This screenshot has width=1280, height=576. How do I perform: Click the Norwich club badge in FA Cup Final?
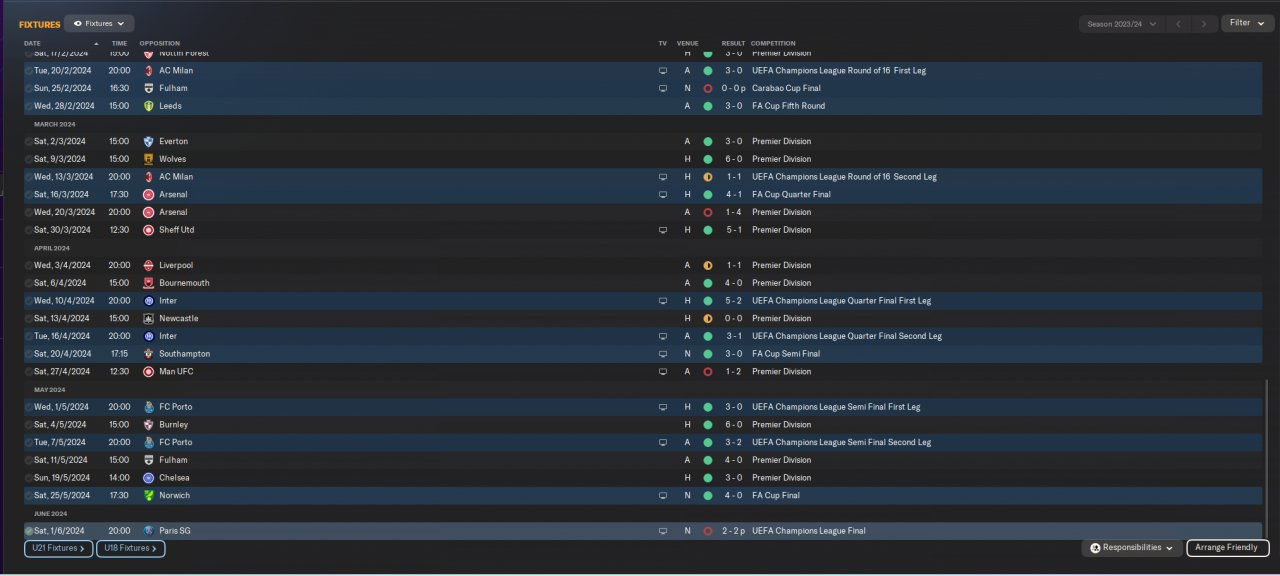pos(148,496)
